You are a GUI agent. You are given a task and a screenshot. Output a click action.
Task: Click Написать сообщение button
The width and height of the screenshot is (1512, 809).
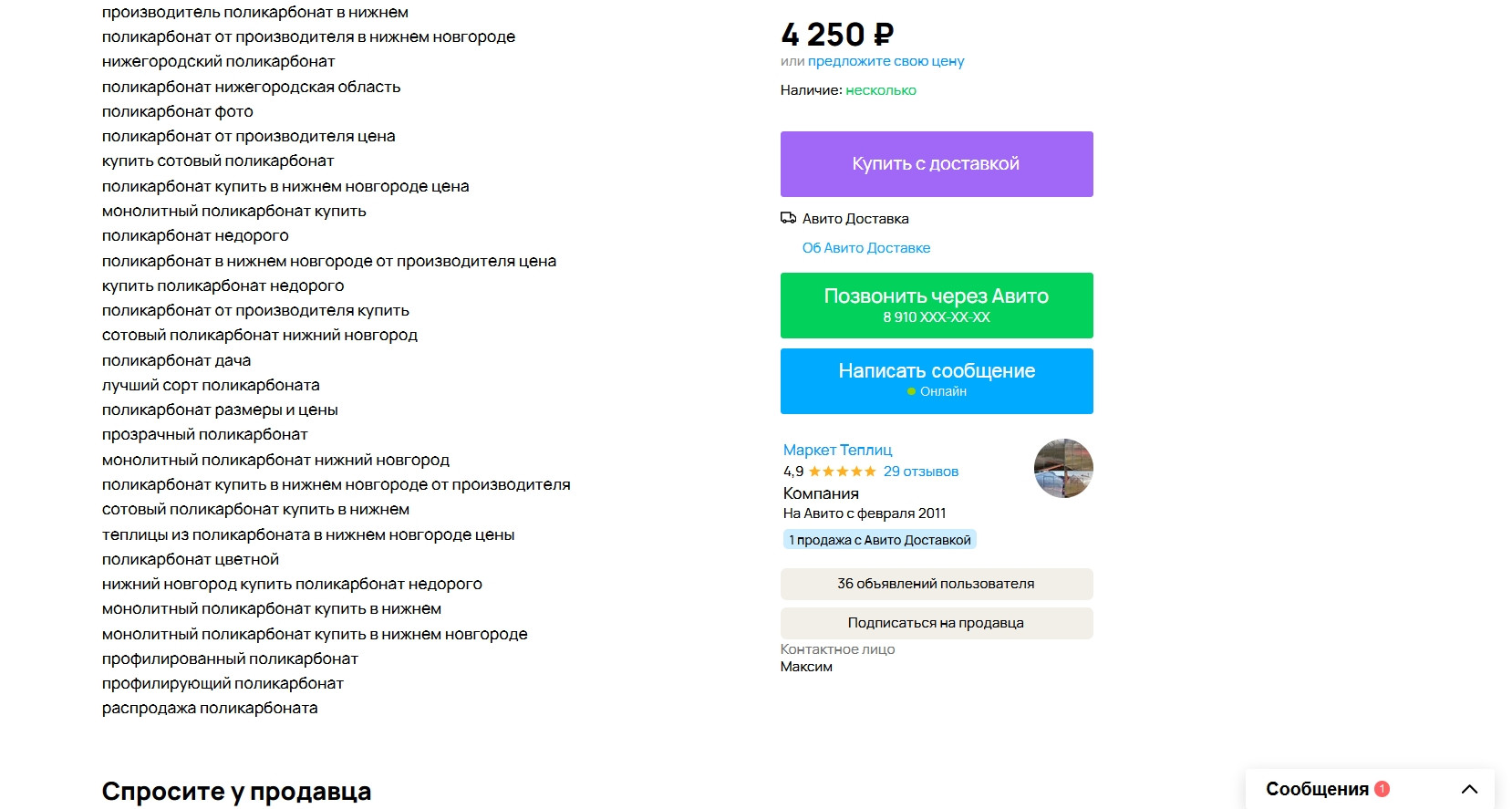point(937,381)
